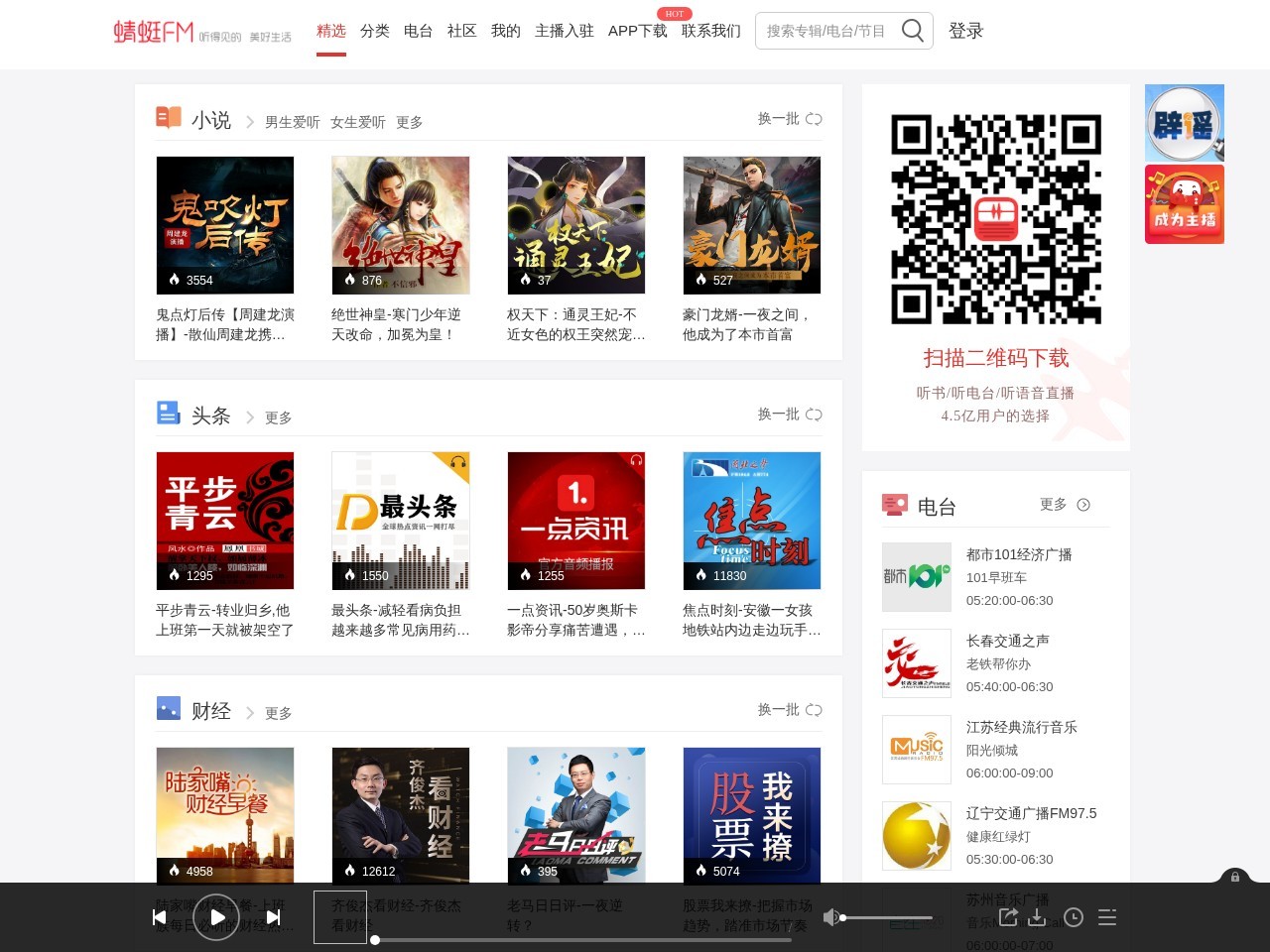Image resolution: width=1270 pixels, height=952 pixels.
Task: Select the 精选 navigation tab
Action: pos(331,31)
